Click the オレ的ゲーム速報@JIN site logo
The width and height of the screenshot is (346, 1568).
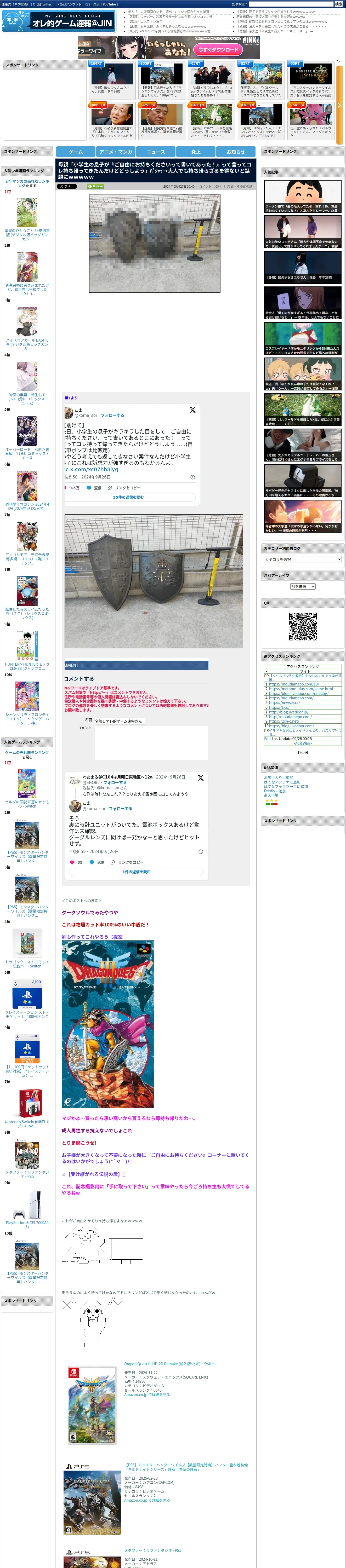59,22
